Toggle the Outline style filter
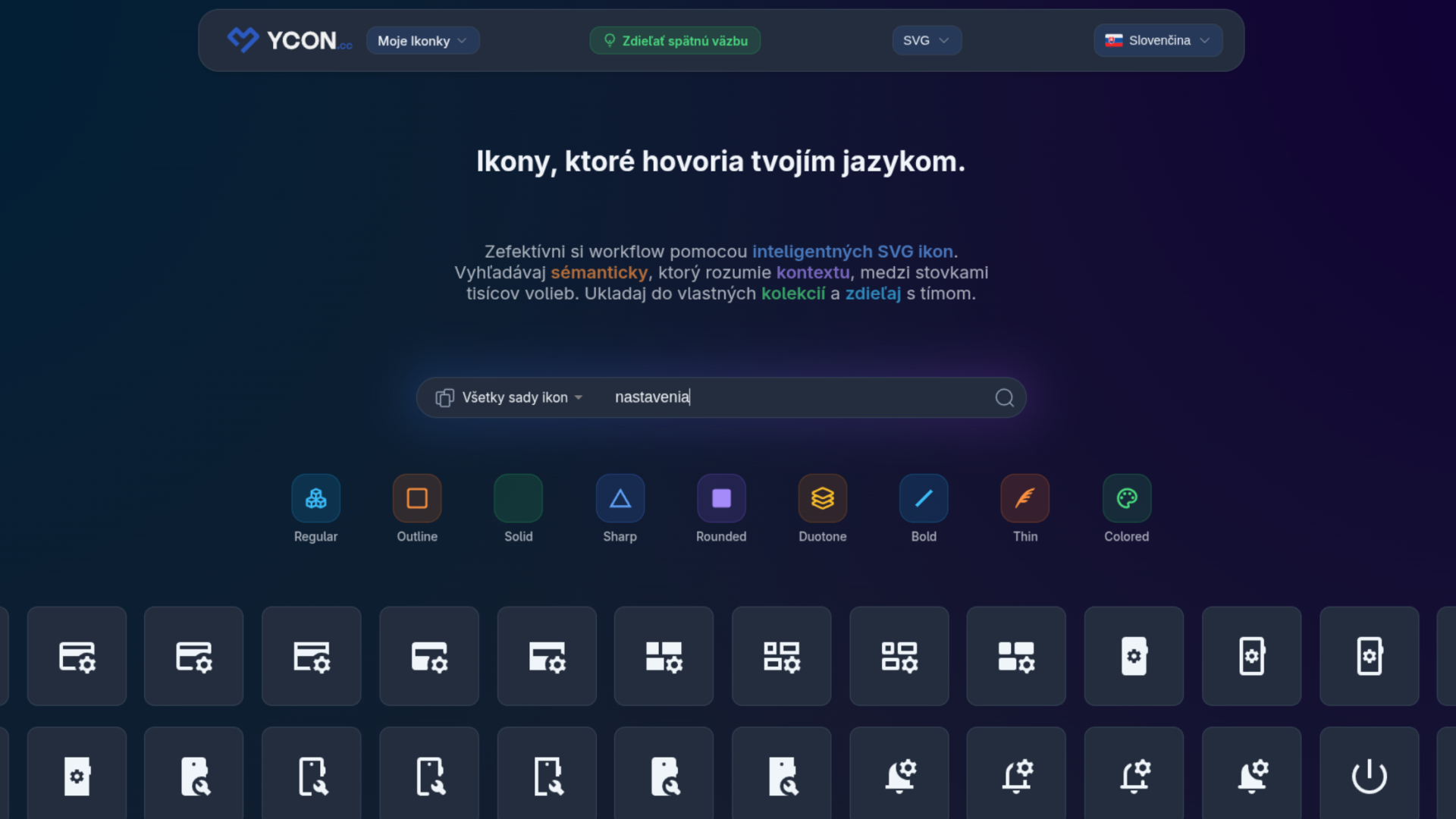 point(417,498)
